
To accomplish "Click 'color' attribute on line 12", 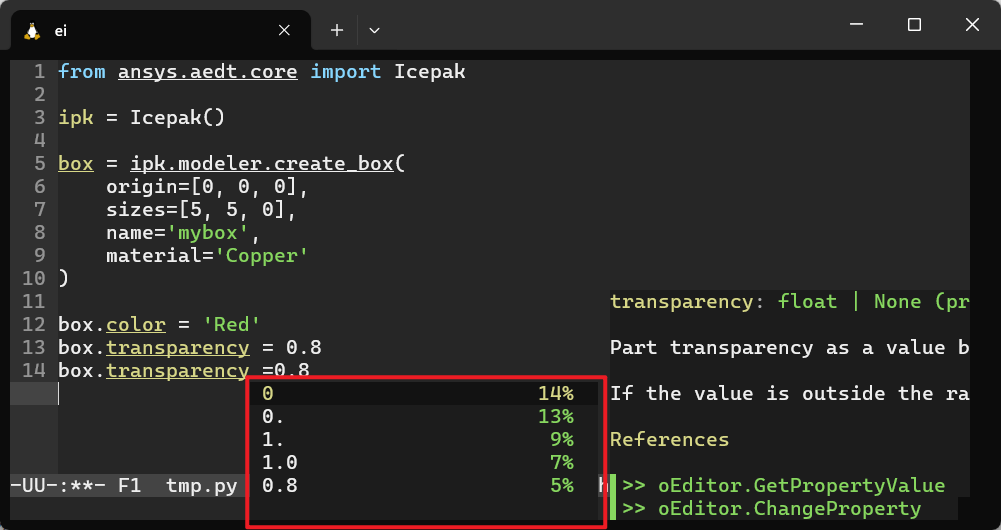I will (136, 324).
